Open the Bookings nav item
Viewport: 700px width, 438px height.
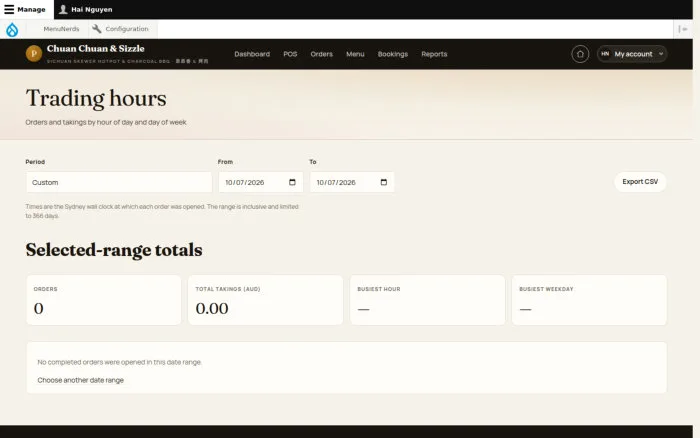pyautogui.click(x=392, y=54)
